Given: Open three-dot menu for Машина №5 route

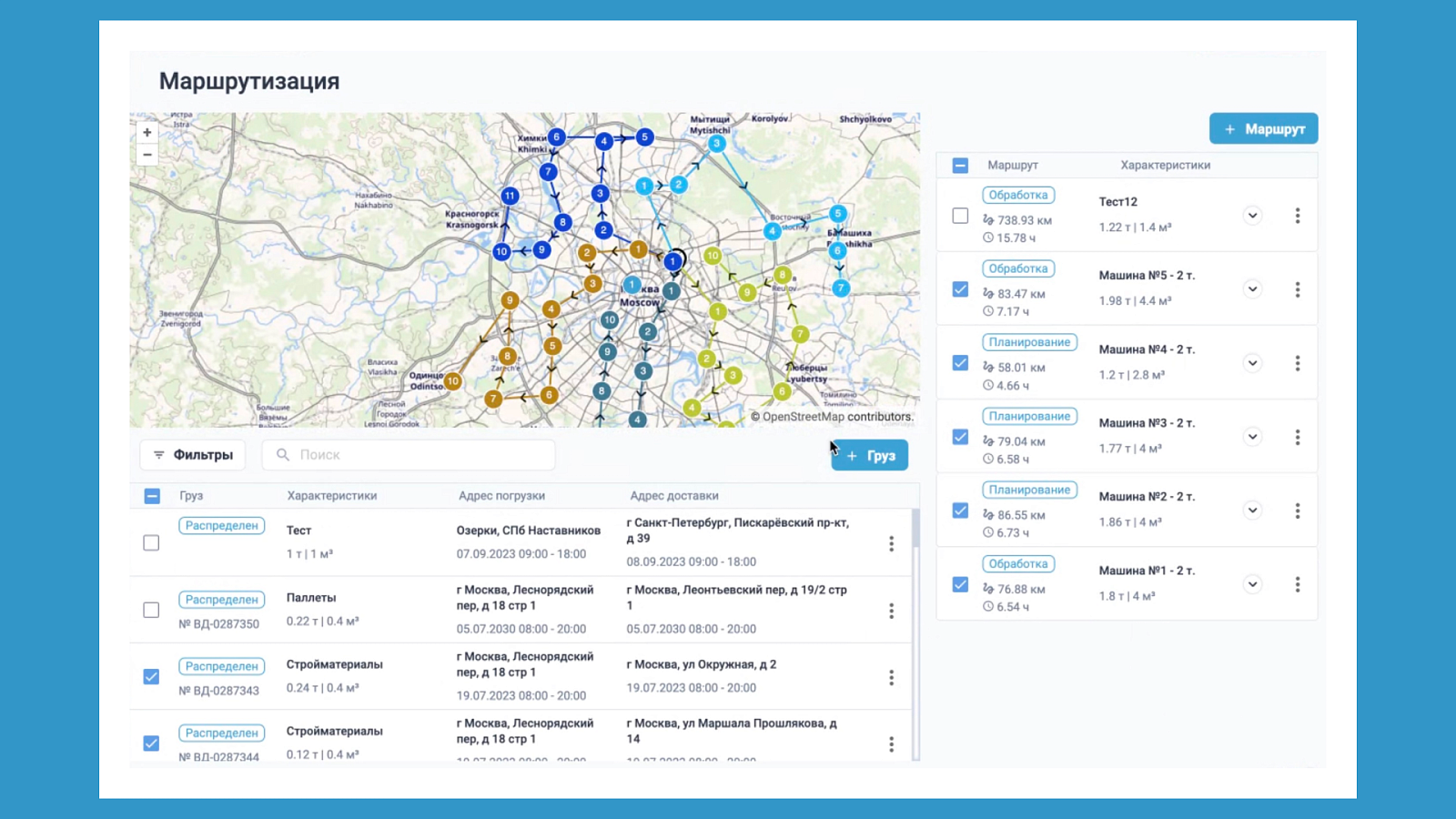Looking at the screenshot, I should (x=1298, y=289).
